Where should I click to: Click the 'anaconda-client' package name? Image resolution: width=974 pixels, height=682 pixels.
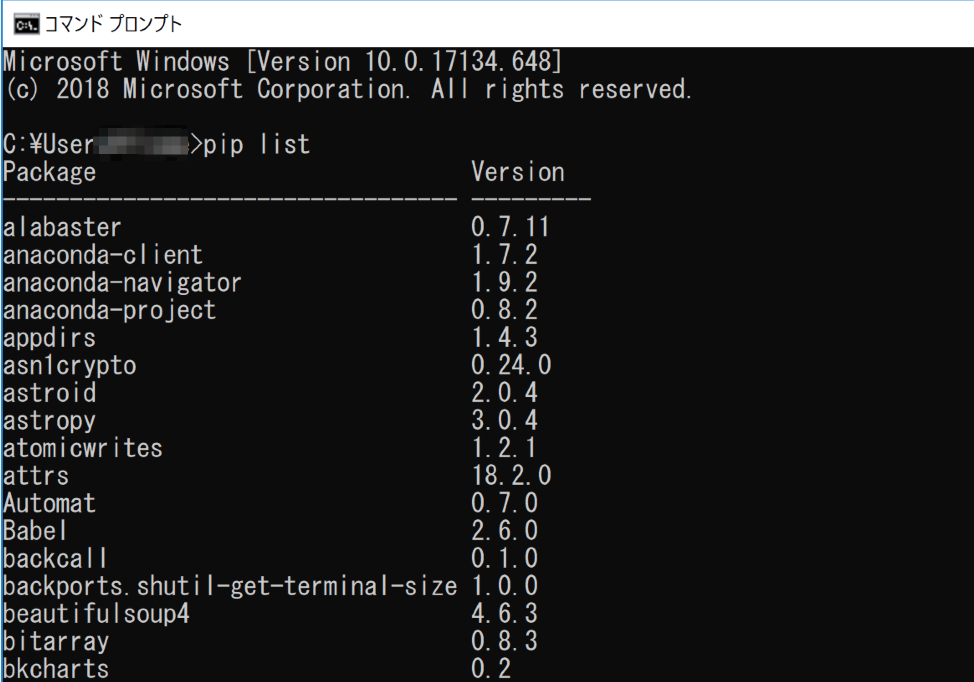coord(103,255)
